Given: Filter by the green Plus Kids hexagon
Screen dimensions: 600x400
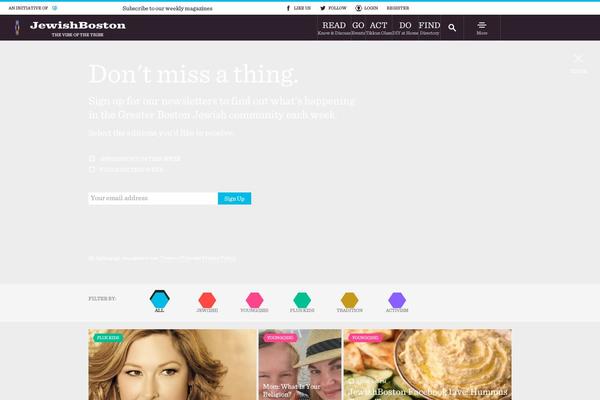Looking at the screenshot, I should click(x=302, y=300).
